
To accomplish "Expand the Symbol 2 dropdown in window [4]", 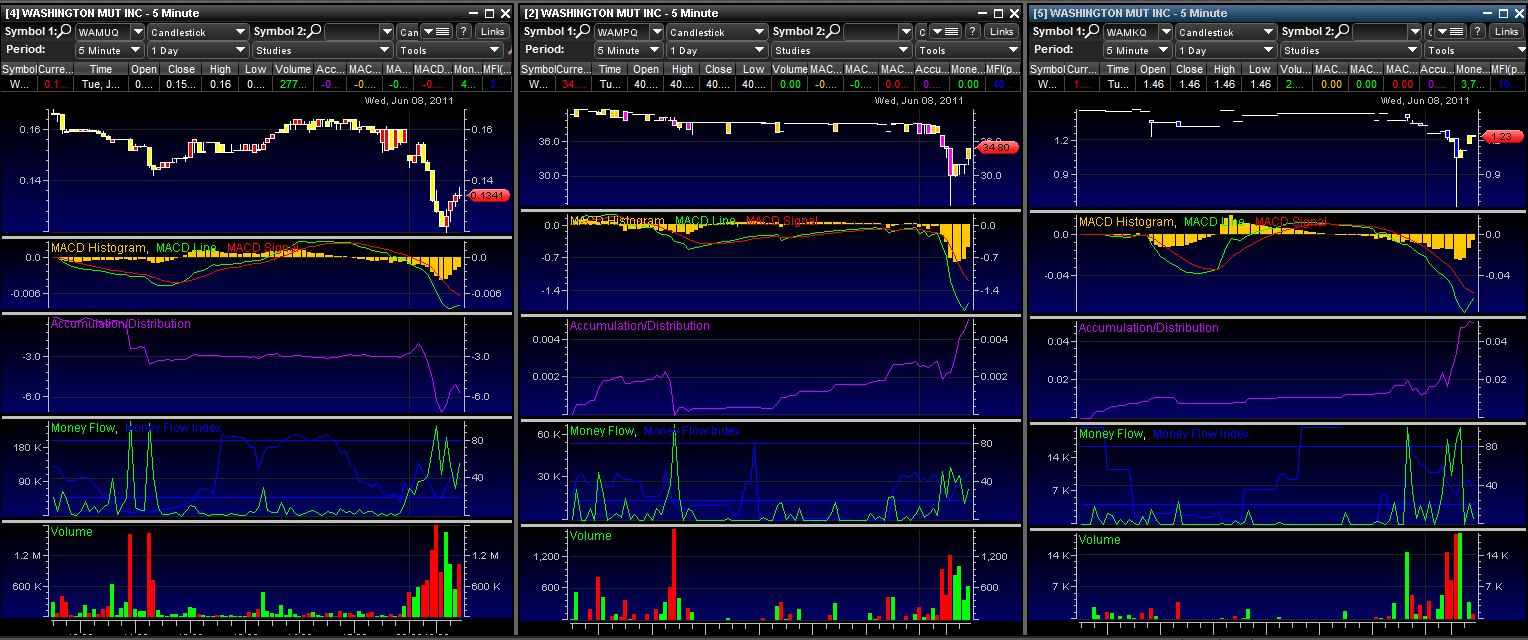I will [386, 32].
